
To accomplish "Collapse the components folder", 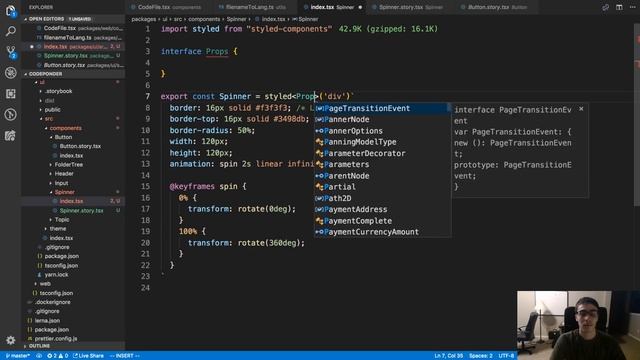I will tap(73, 128).
